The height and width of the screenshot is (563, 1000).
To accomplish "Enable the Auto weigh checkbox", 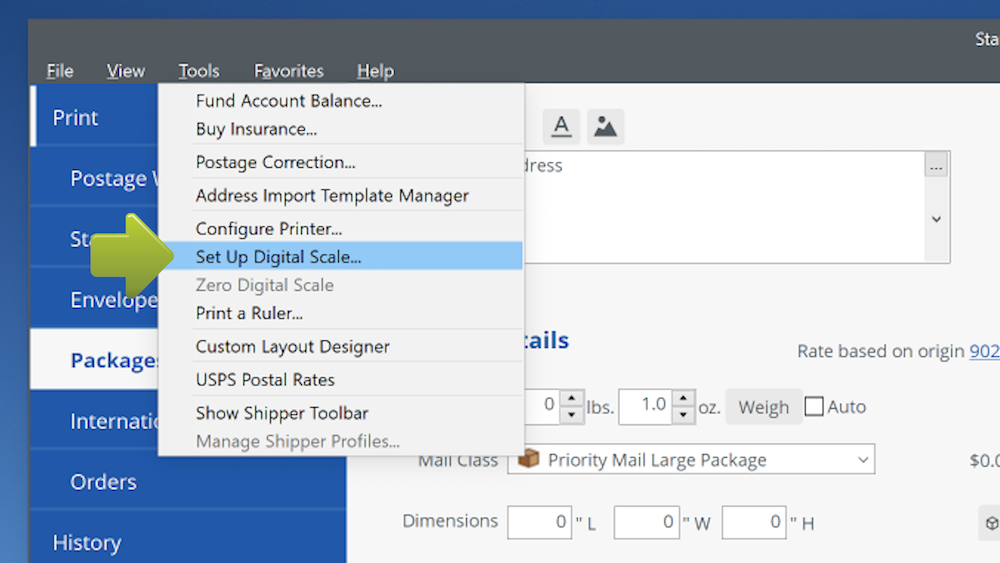I will (814, 407).
